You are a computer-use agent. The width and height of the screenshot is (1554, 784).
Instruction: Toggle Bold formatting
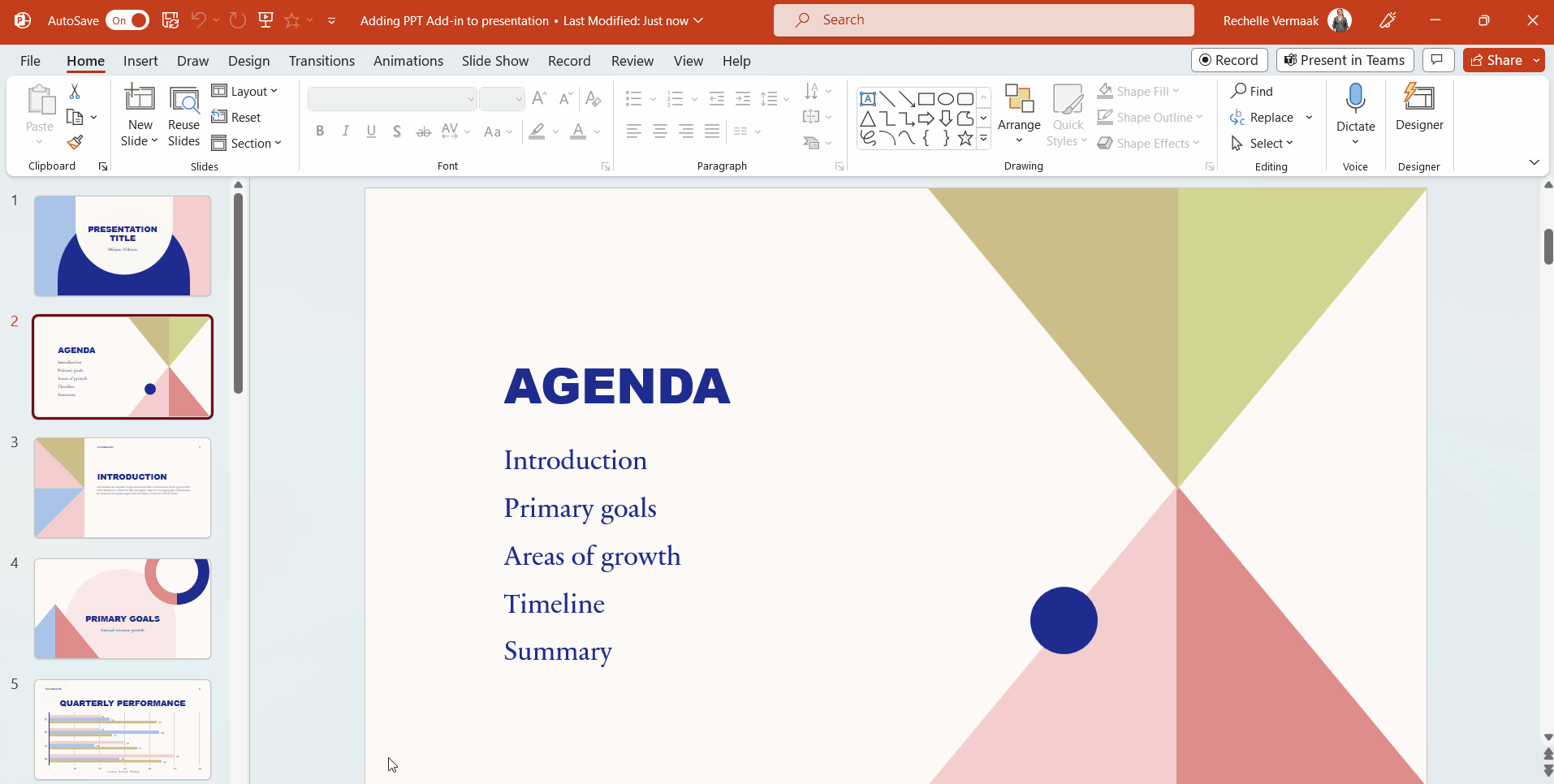(320, 131)
